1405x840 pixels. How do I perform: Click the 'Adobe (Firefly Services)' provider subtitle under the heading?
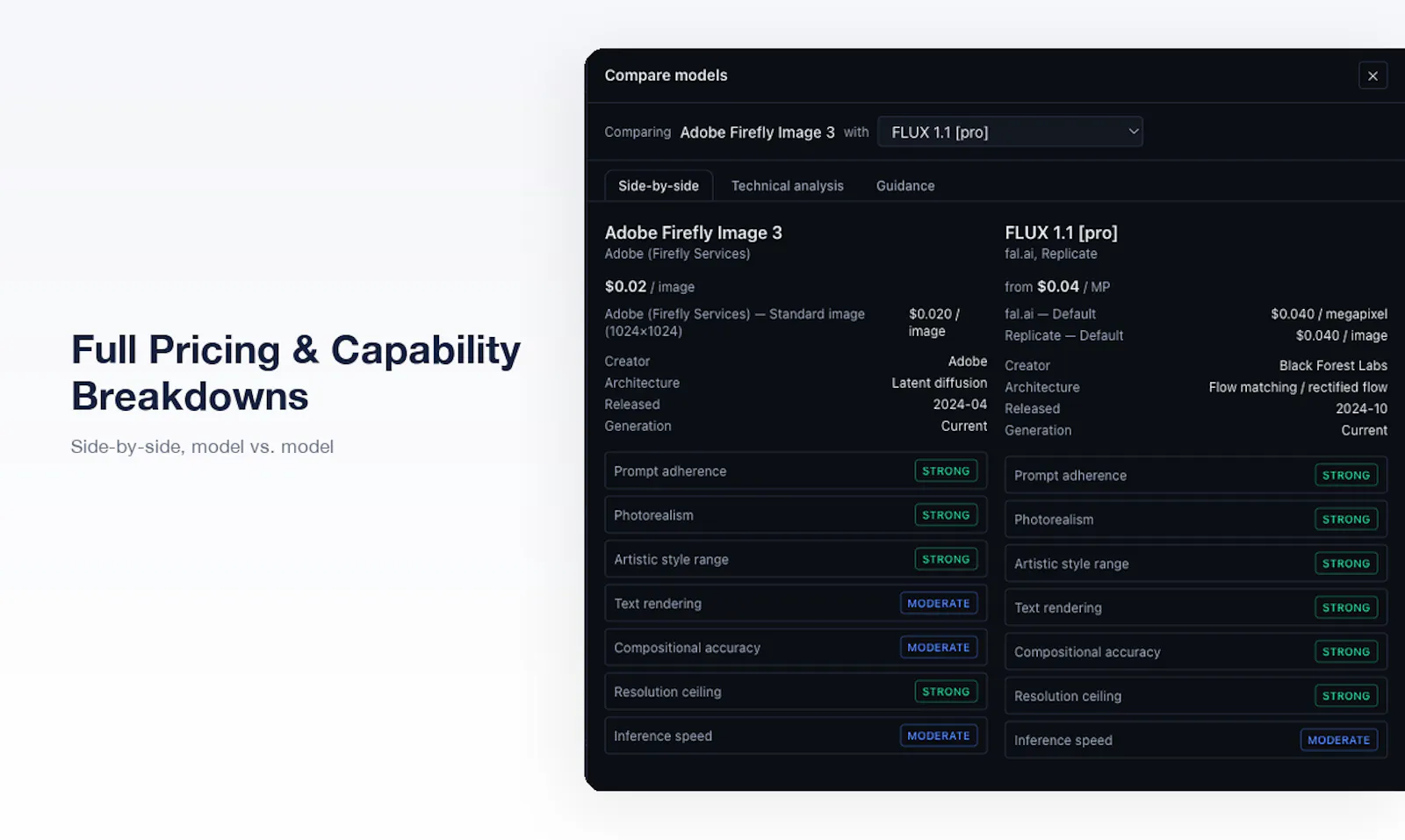coord(677,254)
